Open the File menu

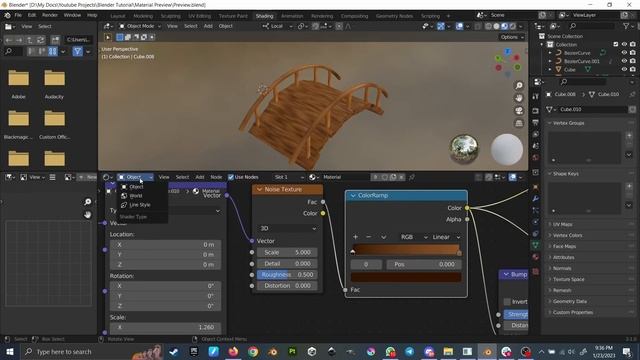click(x=18, y=15)
